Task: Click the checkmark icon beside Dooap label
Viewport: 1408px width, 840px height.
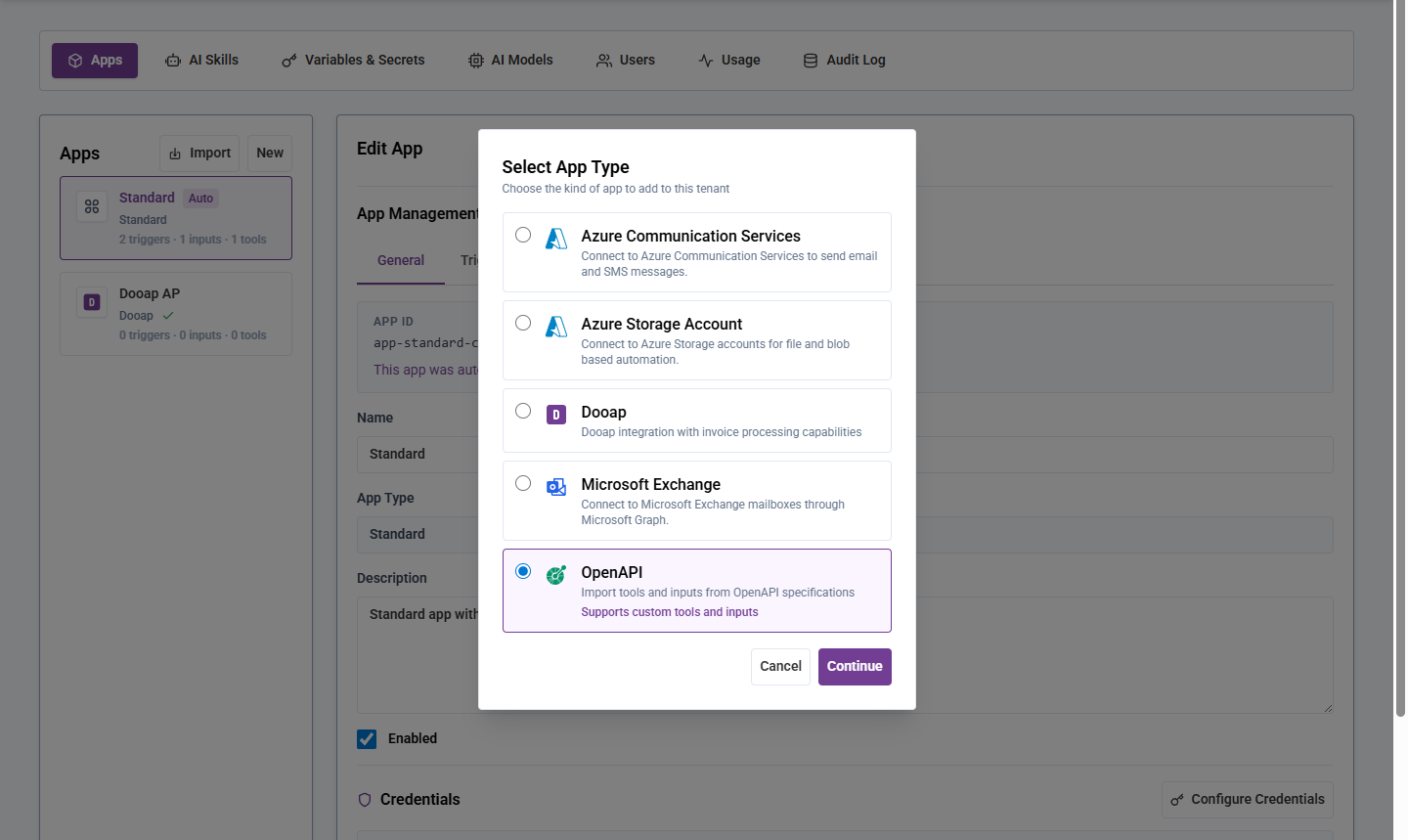Action: point(168,316)
